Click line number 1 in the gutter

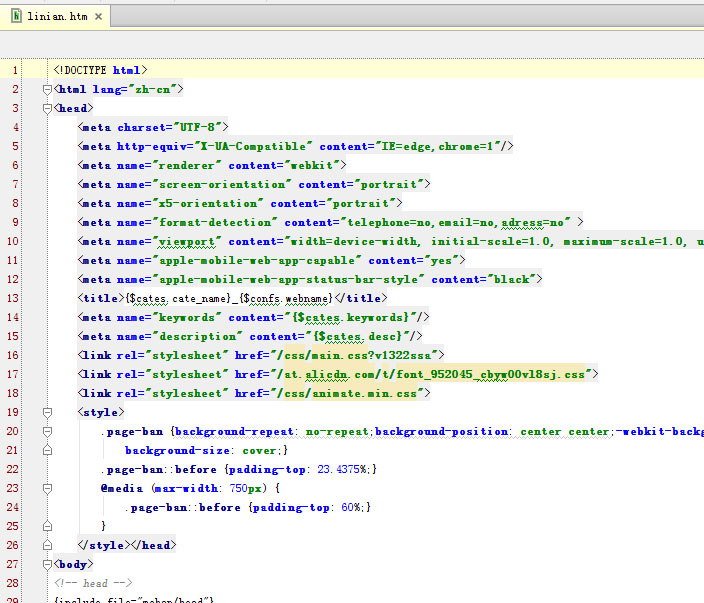tap(15, 70)
